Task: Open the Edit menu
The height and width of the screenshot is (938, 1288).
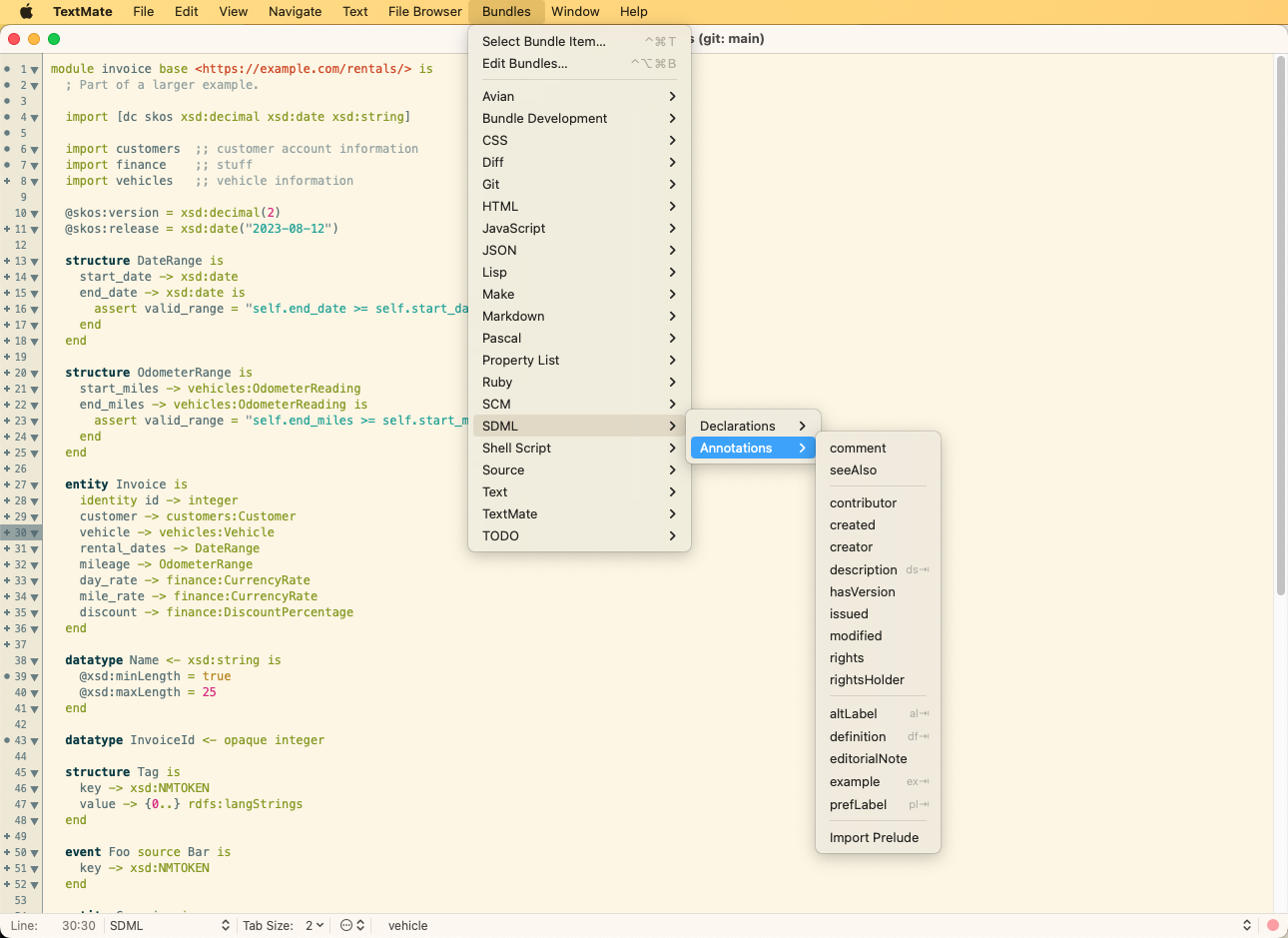Action: point(187,11)
